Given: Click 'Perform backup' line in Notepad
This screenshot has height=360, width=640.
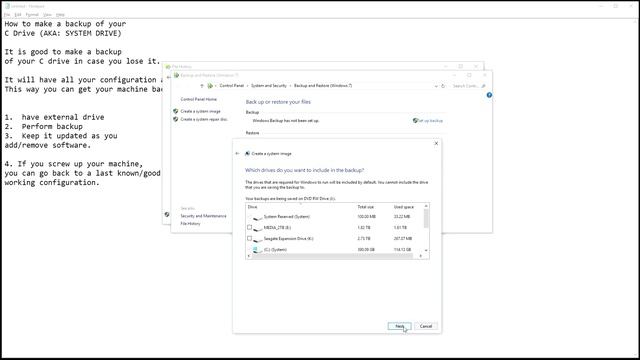Looking at the screenshot, I should 52,127.
